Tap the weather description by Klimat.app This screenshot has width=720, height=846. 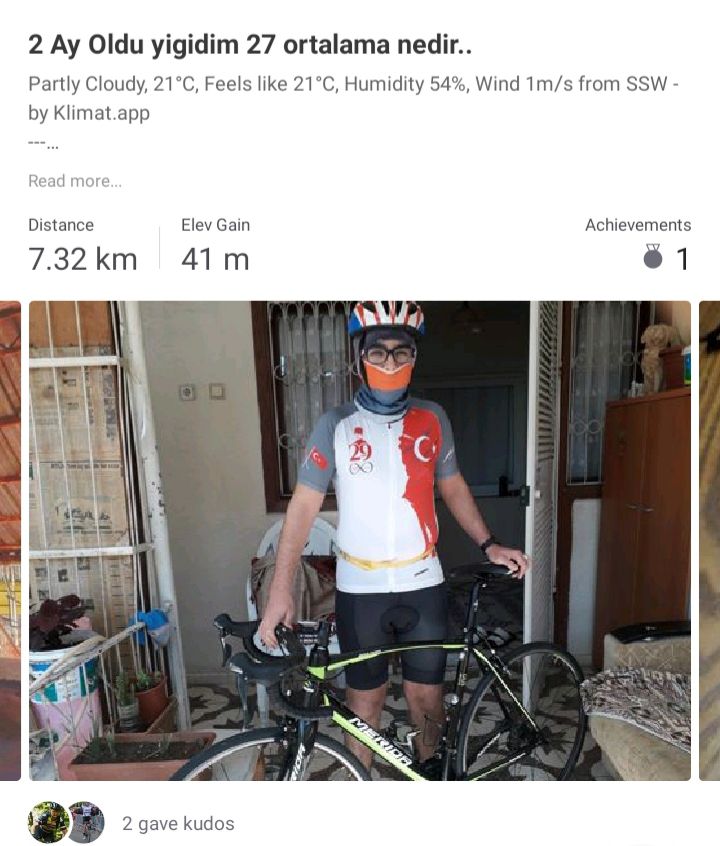pyautogui.click(x=354, y=98)
